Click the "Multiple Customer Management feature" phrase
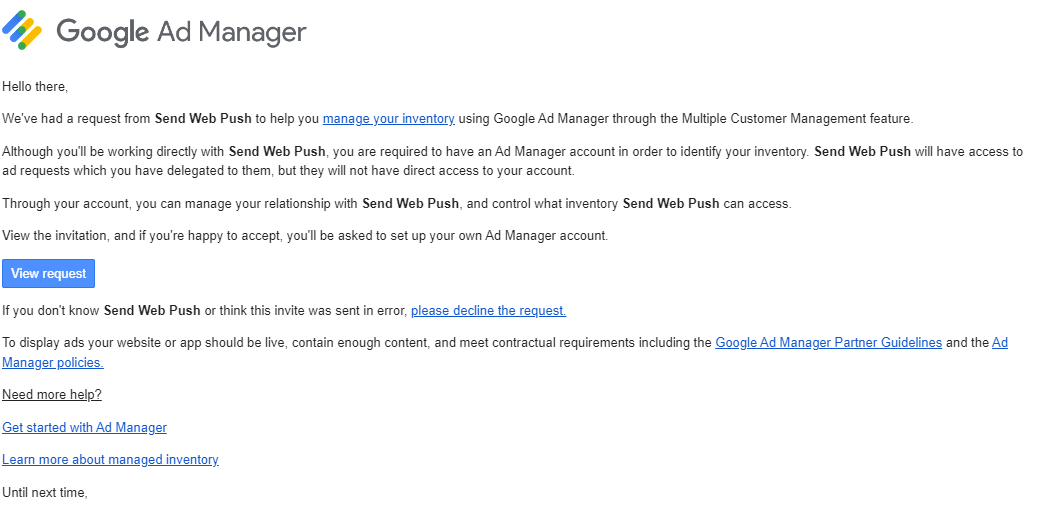The width and height of the screenshot is (1044, 507). click(797, 119)
